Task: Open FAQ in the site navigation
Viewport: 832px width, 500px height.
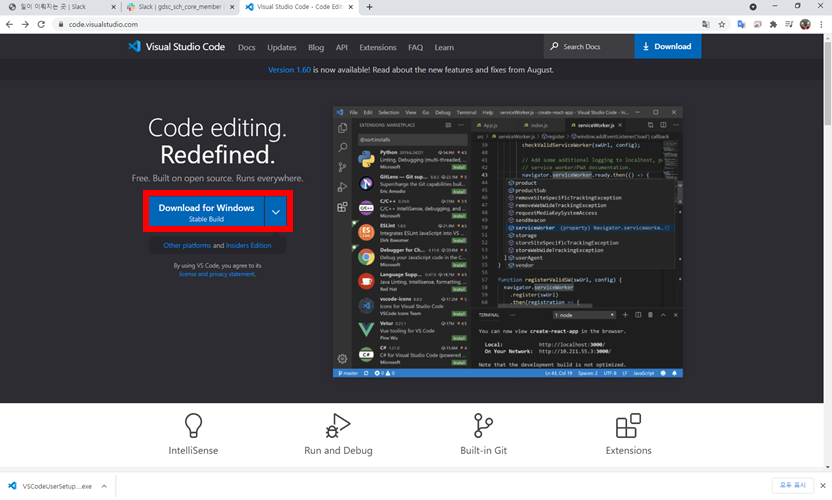Action: point(415,47)
